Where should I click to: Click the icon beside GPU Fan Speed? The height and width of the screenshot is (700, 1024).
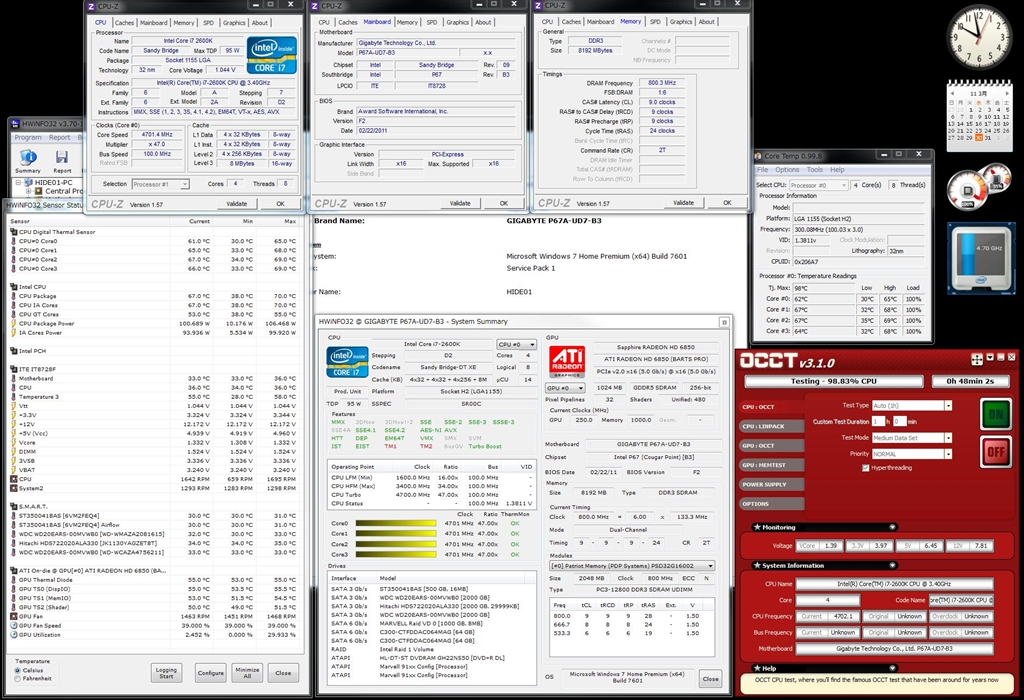14,625
